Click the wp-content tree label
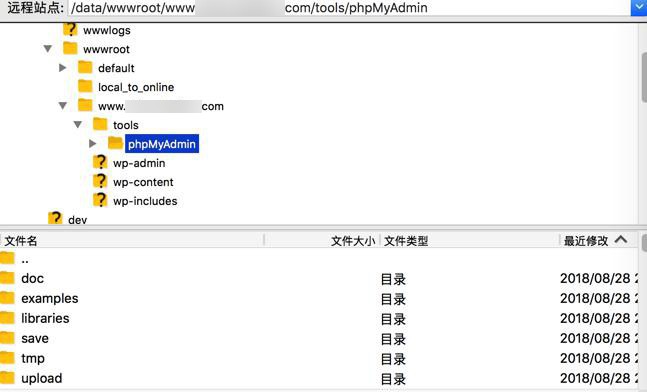 coord(143,182)
